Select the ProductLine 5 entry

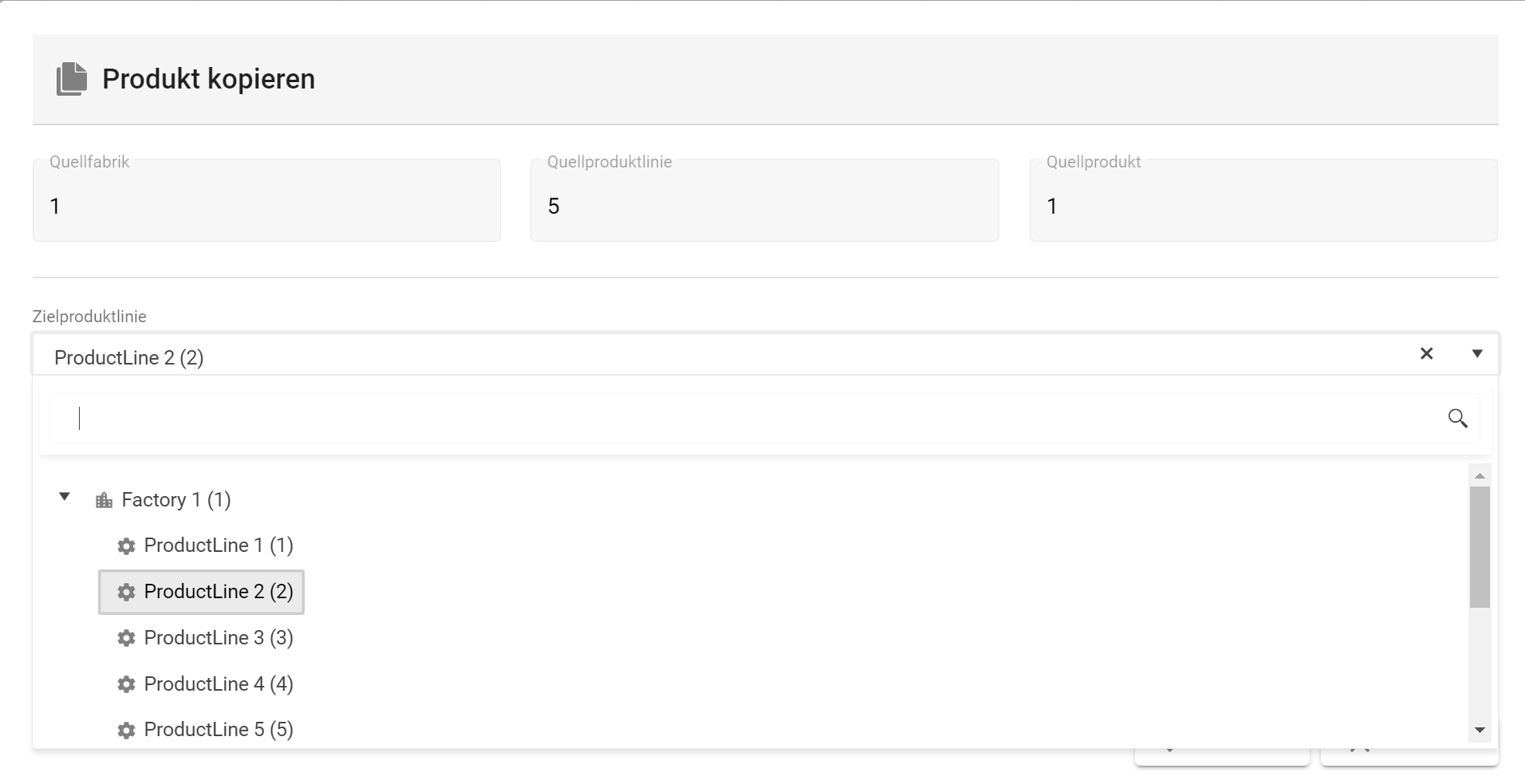point(219,730)
